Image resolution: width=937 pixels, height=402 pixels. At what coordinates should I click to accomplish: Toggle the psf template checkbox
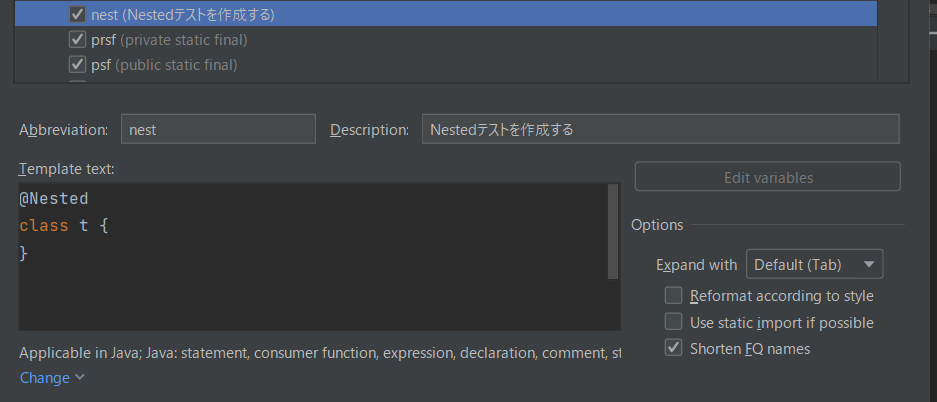tap(78, 64)
